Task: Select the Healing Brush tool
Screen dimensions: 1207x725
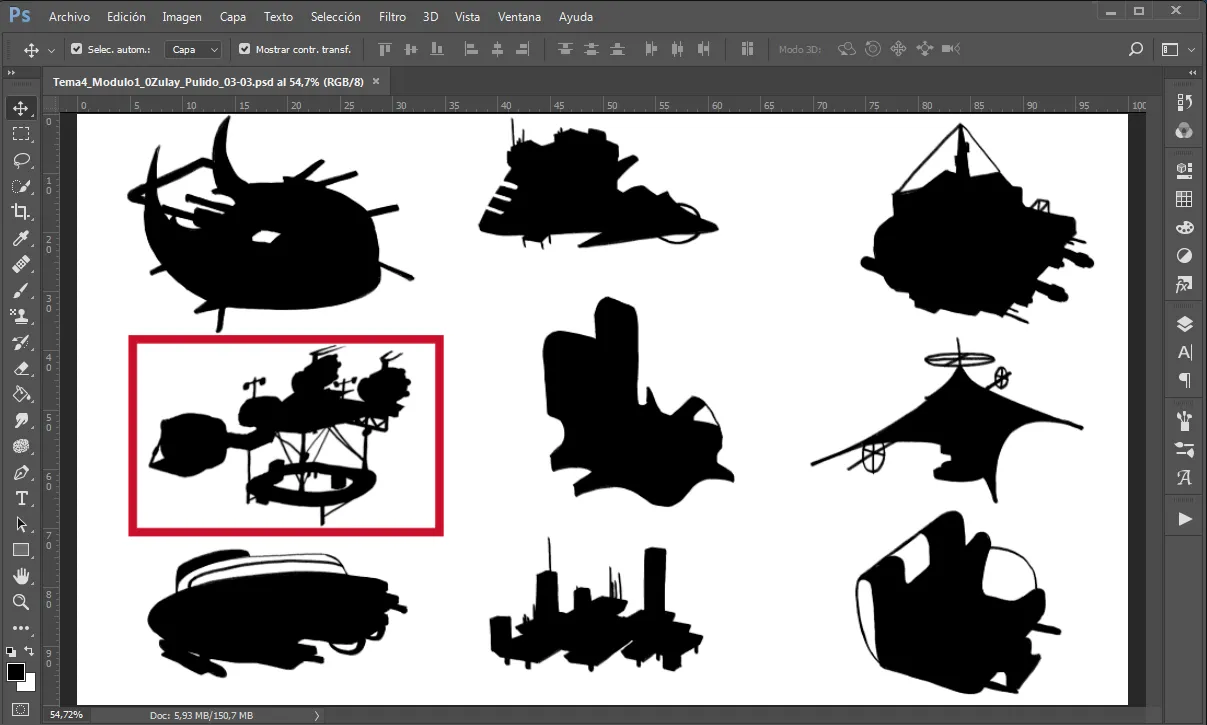Action: click(x=21, y=264)
